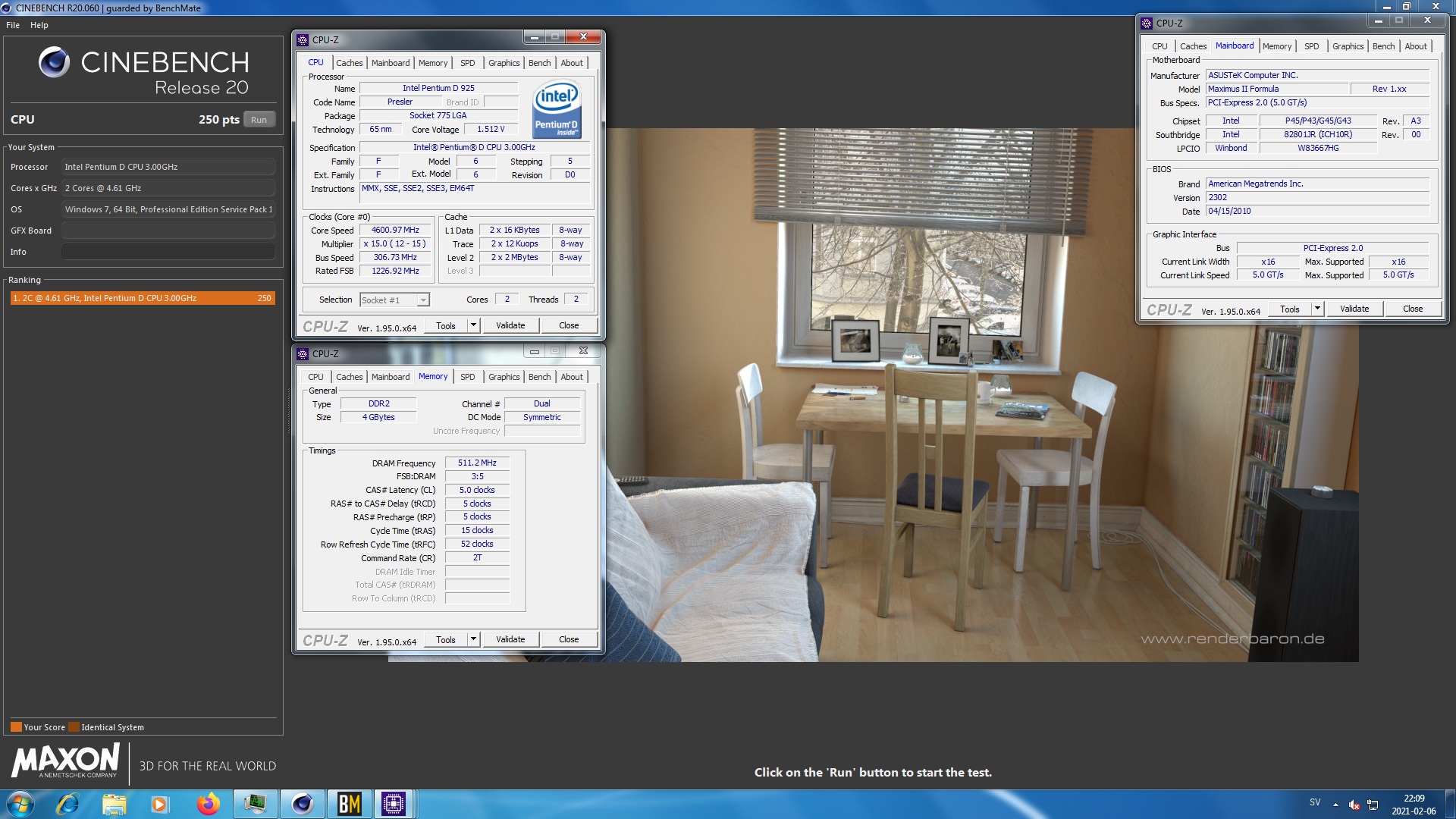Open the Socket #1 selection dropdown

click(x=394, y=300)
